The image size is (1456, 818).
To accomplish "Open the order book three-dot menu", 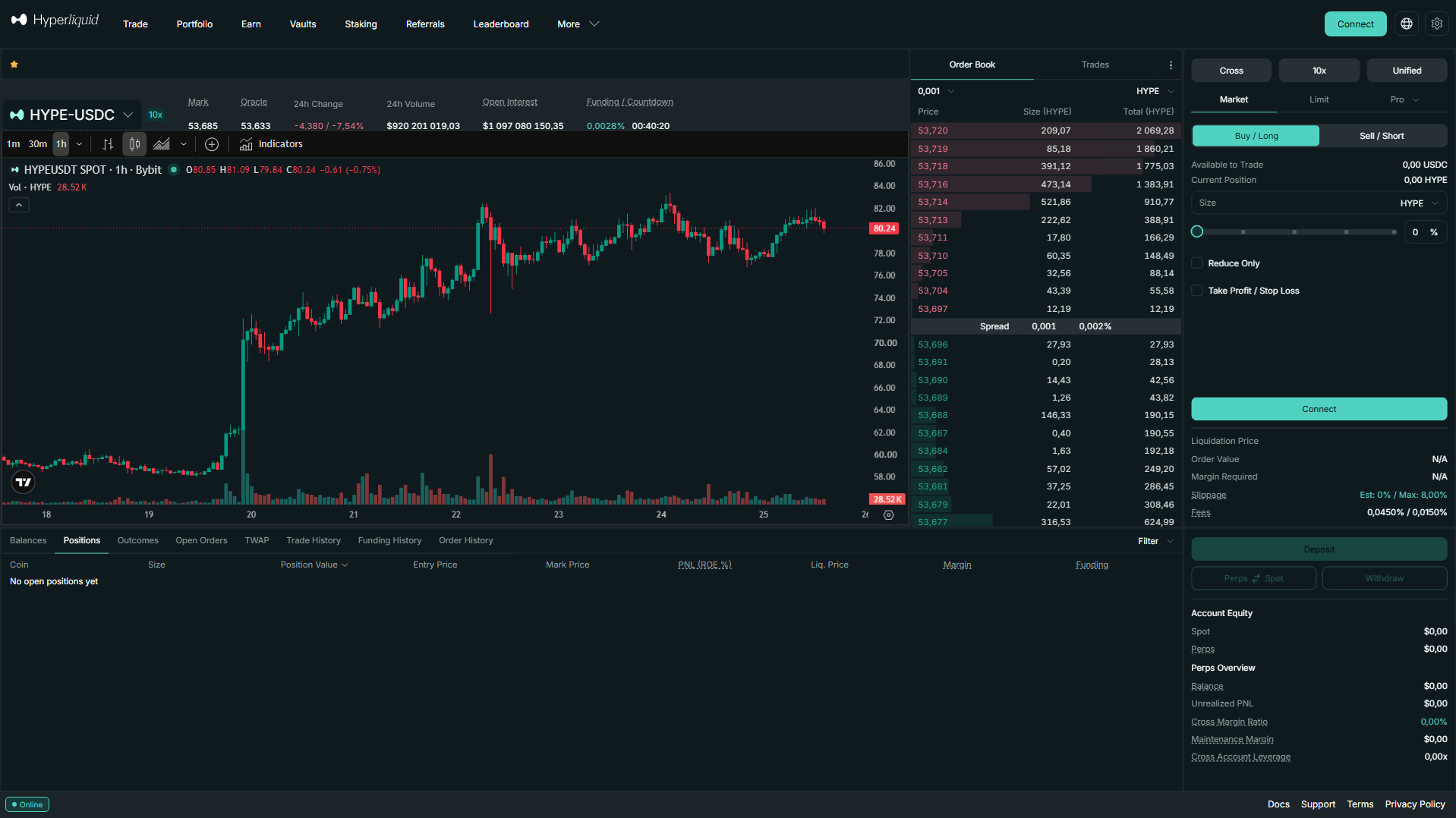I will [1171, 65].
